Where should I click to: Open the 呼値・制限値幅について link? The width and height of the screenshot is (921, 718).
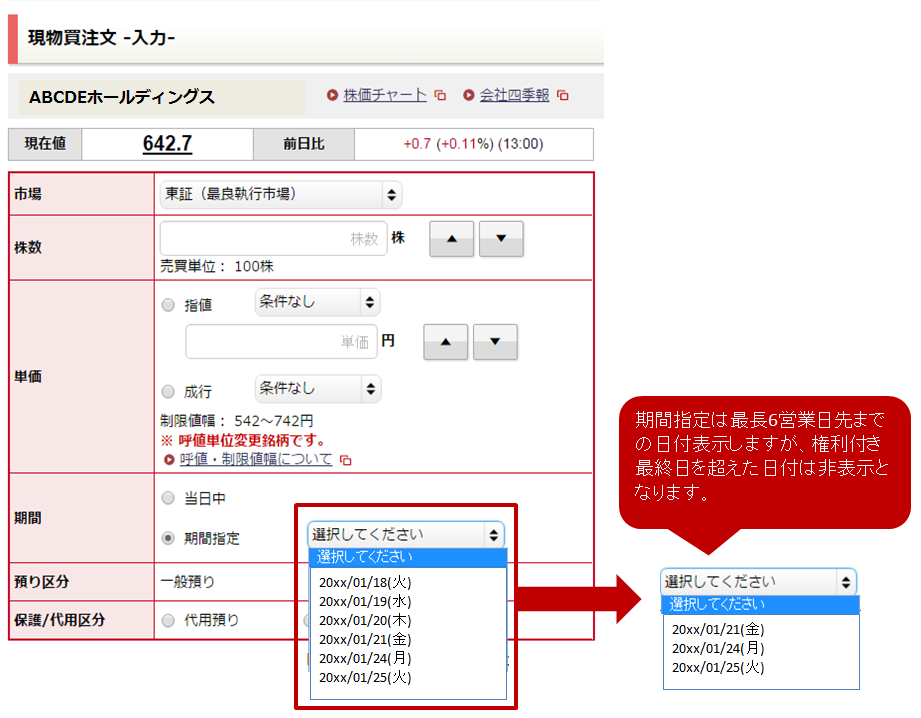pos(256,459)
